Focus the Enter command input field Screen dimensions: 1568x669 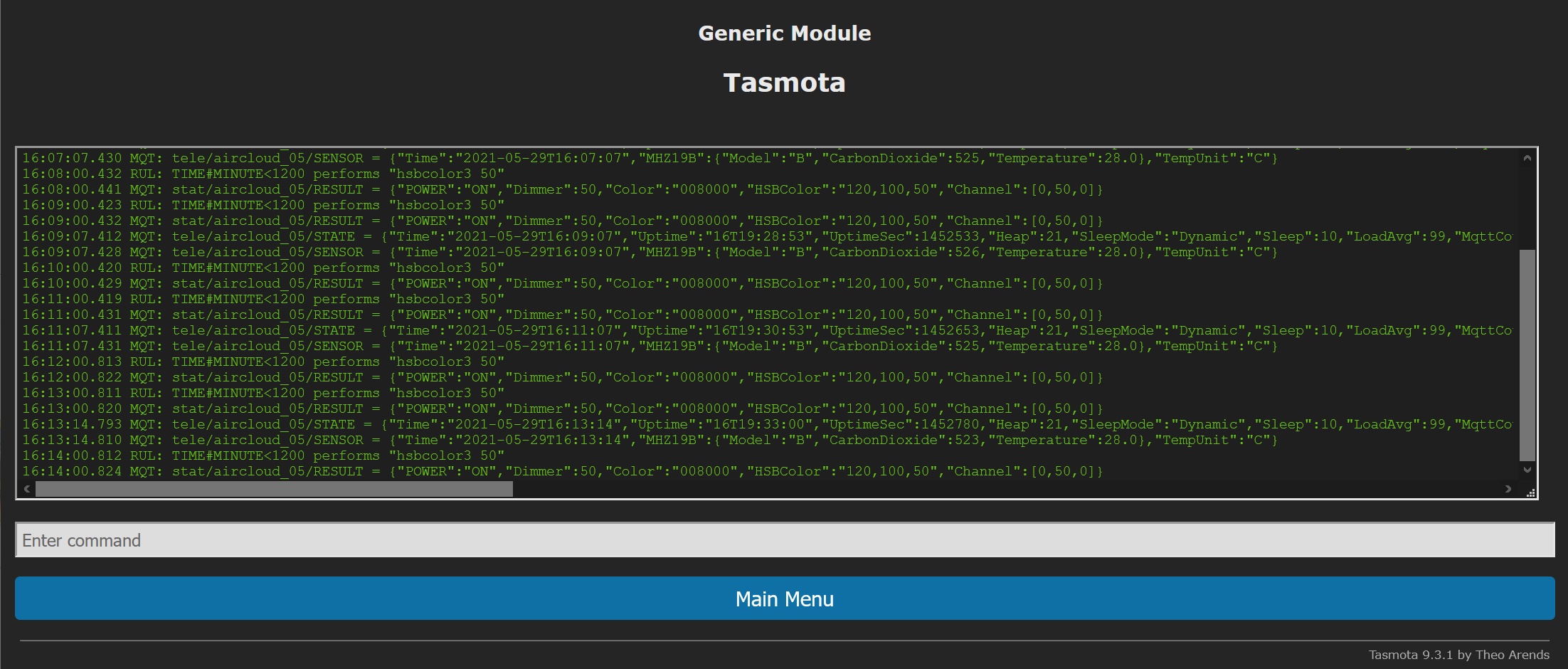[784, 540]
